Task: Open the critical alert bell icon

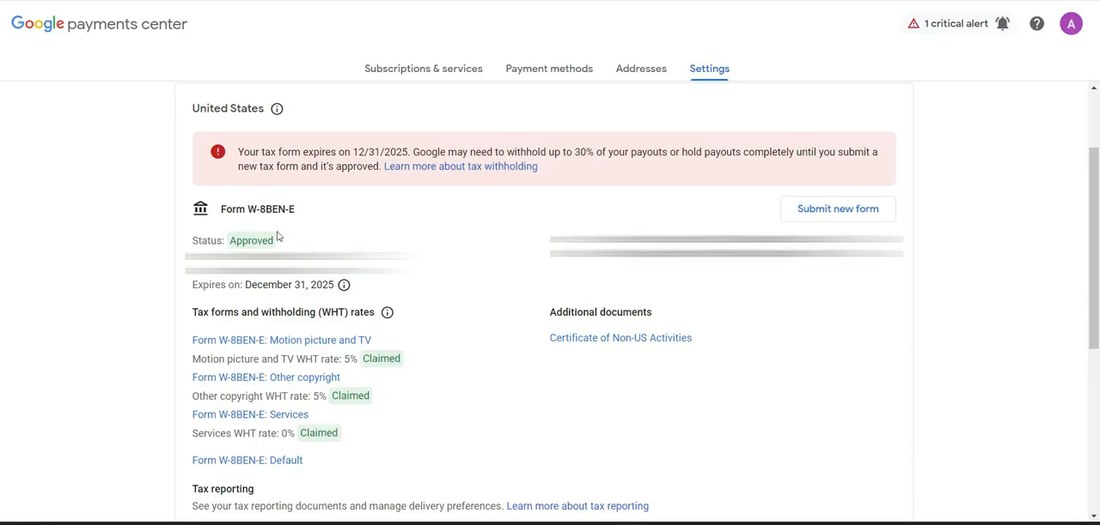Action: (1002, 23)
